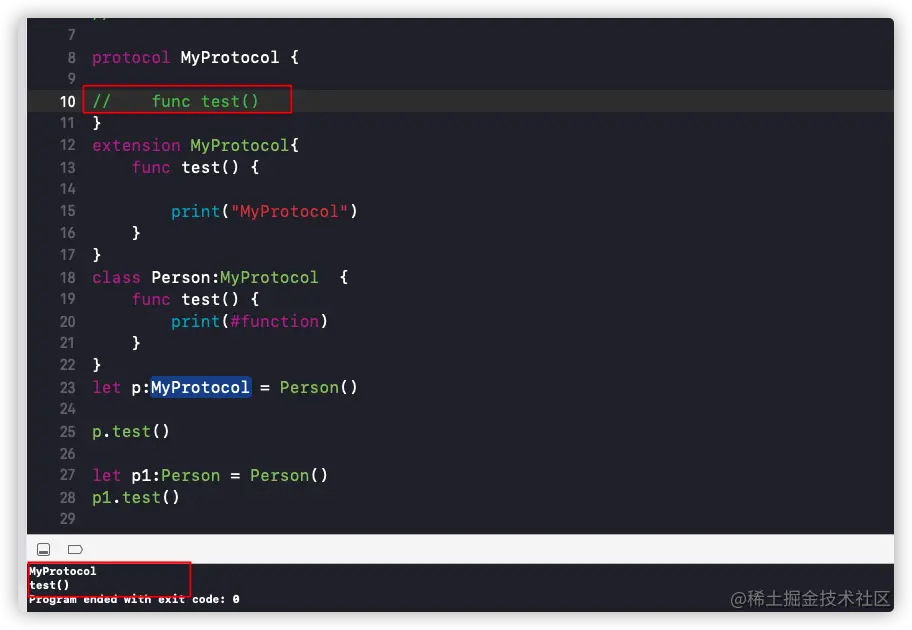Viewport: 912px width, 630px height.
Task: Click 'func test() {' on line 19
Action: [195, 299]
